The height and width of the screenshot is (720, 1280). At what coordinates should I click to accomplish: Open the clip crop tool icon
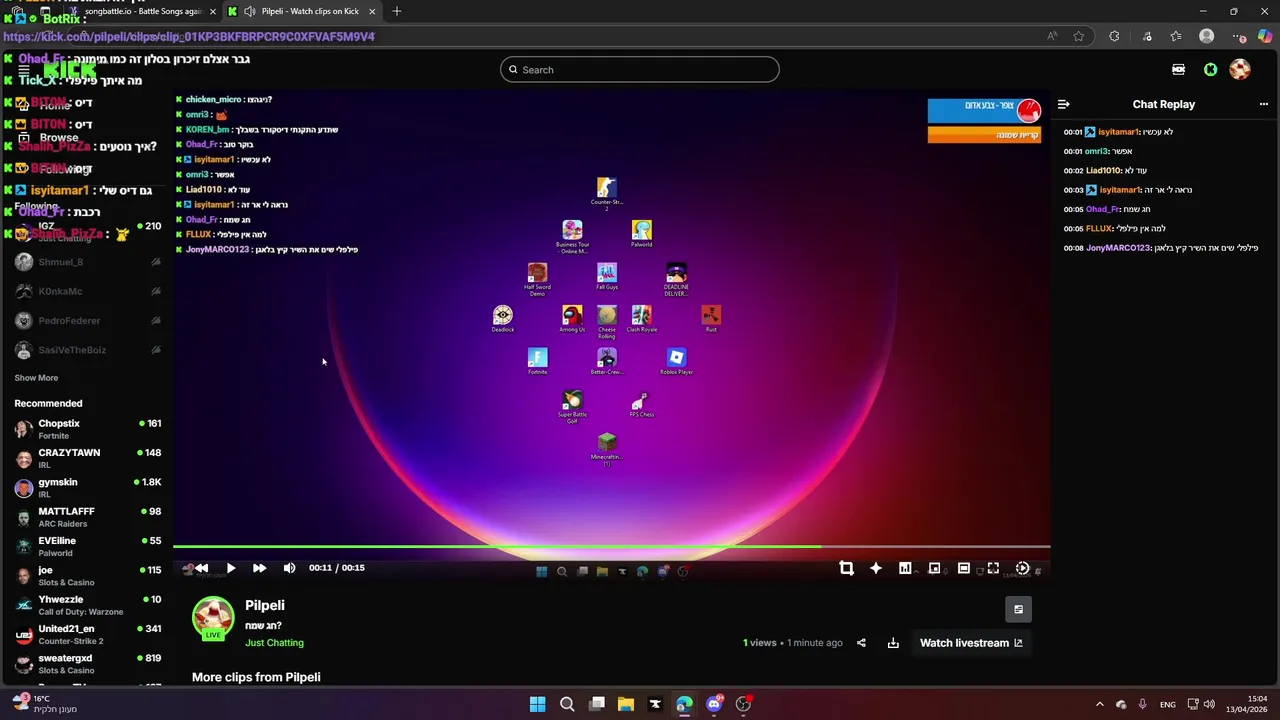pyautogui.click(x=846, y=568)
